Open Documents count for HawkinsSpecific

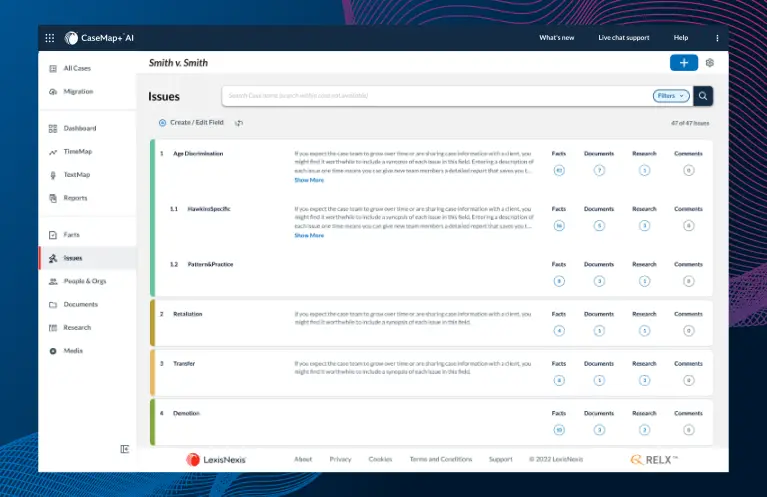point(599,226)
